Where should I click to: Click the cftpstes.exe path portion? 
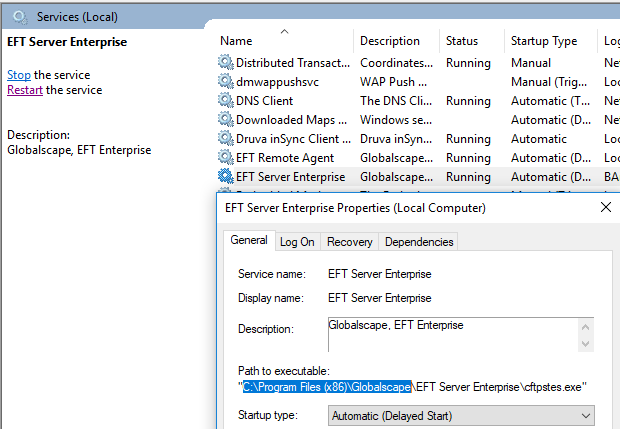pyautogui.click(x=552, y=387)
